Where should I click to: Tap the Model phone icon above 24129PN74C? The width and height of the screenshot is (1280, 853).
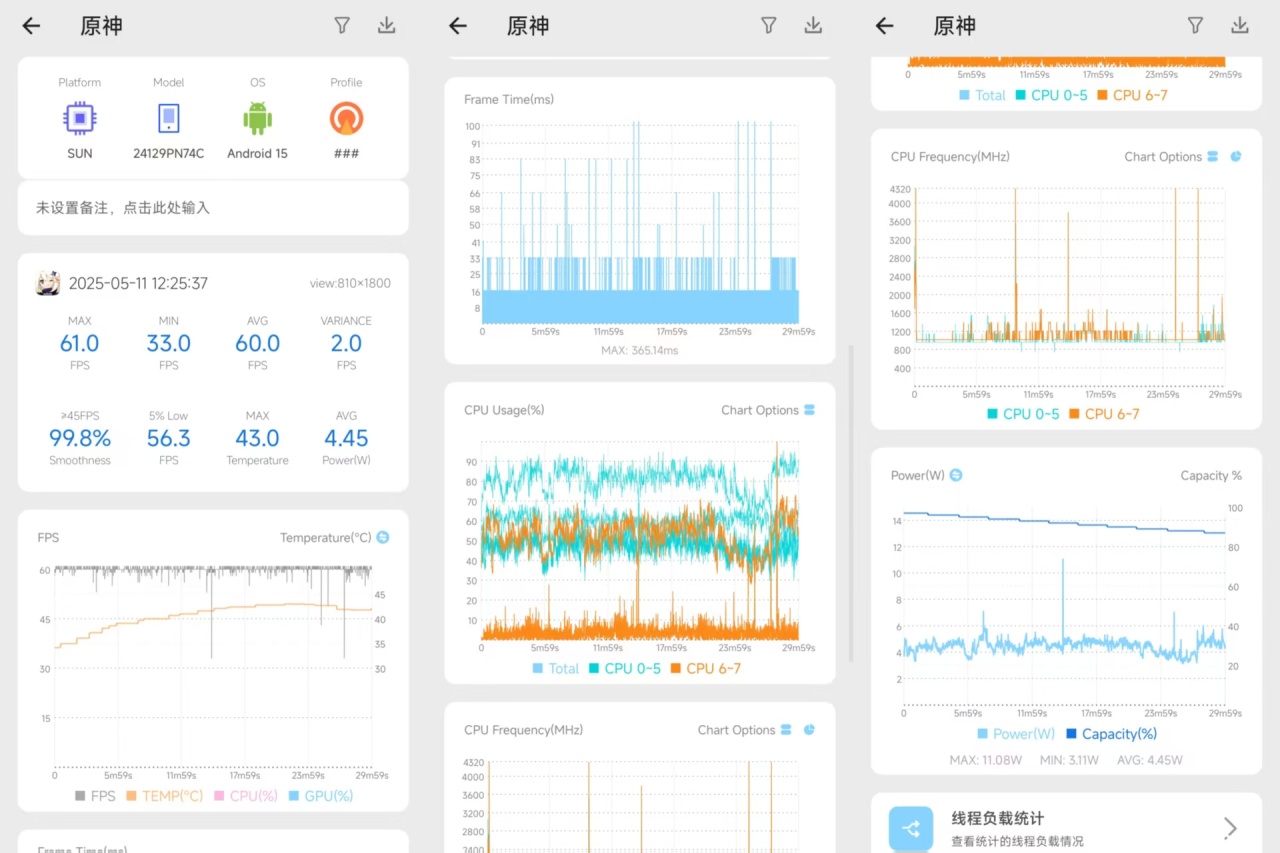(x=168, y=118)
